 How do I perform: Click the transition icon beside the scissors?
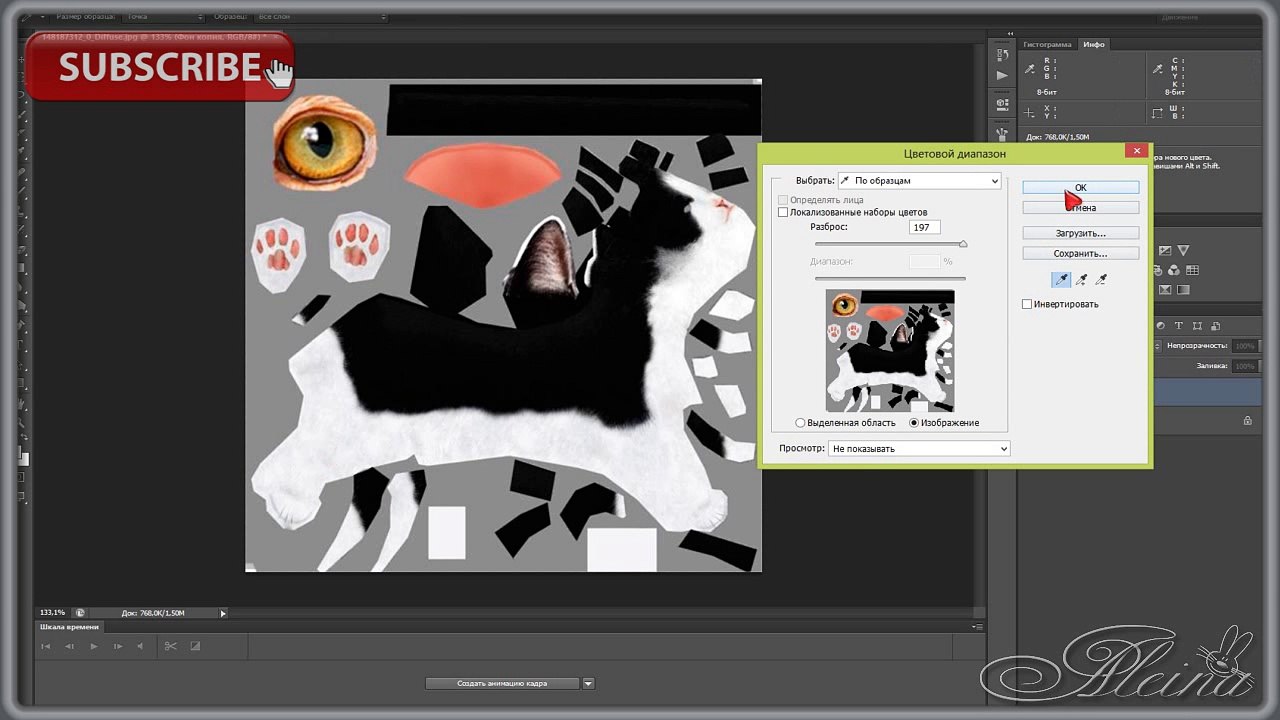(195, 646)
